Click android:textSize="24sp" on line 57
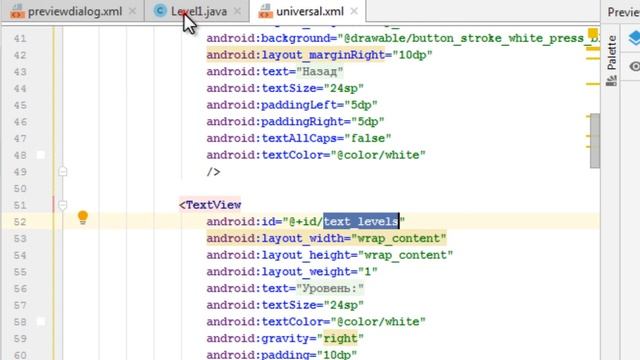This screenshot has width=640, height=360. (x=285, y=305)
